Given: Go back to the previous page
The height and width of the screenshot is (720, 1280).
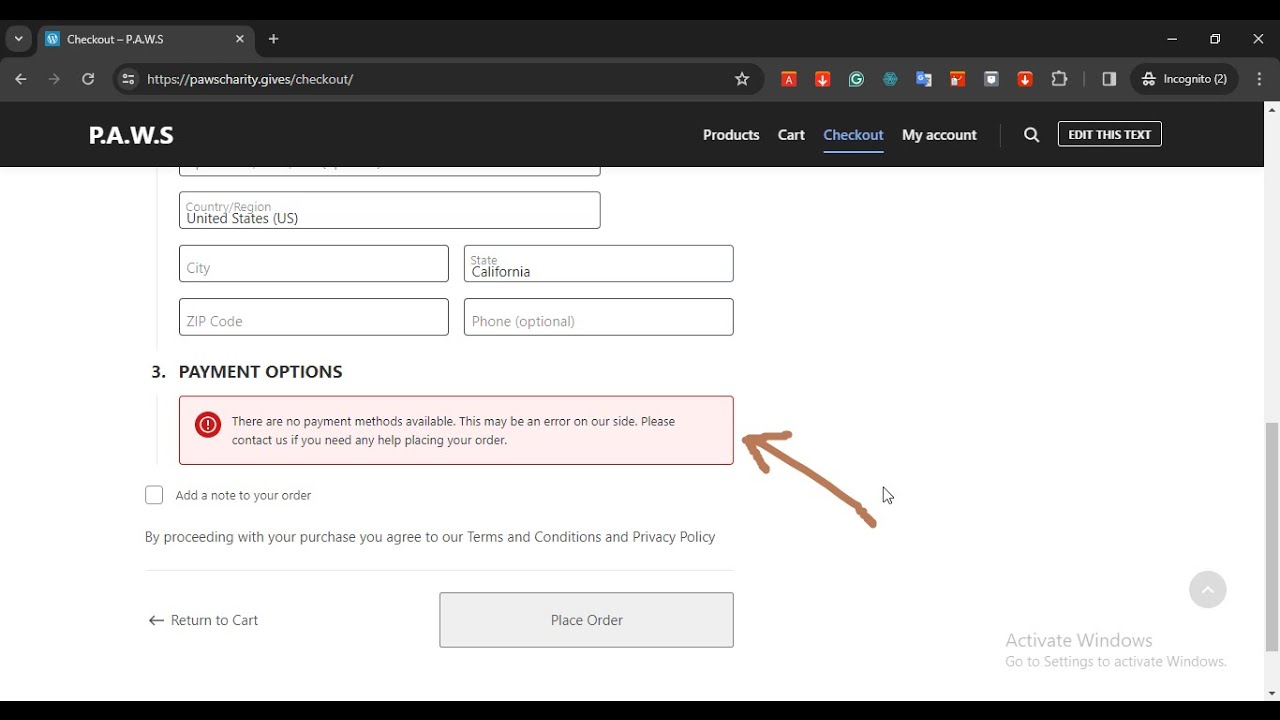Looking at the screenshot, I should [x=21, y=79].
